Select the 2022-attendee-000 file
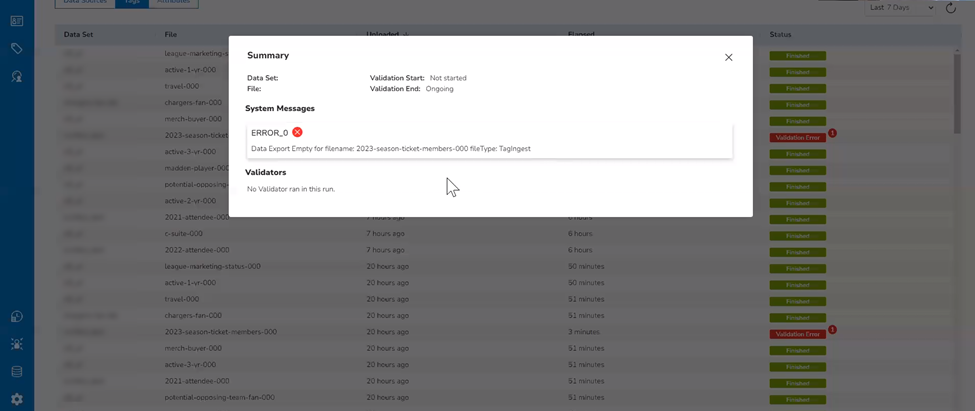Image resolution: width=975 pixels, height=411 pixels. [x=196, y=250]
